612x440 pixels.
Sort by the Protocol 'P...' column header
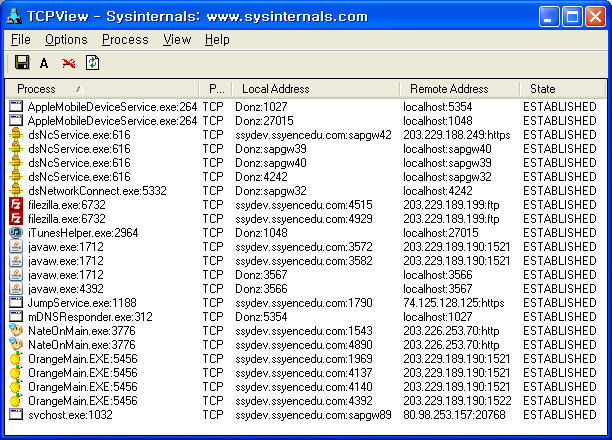coord(216,89)
